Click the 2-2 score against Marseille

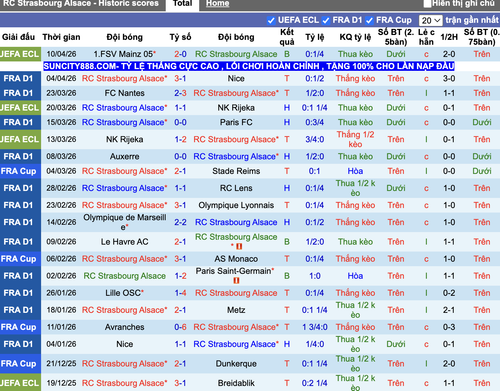click(180, 222)
